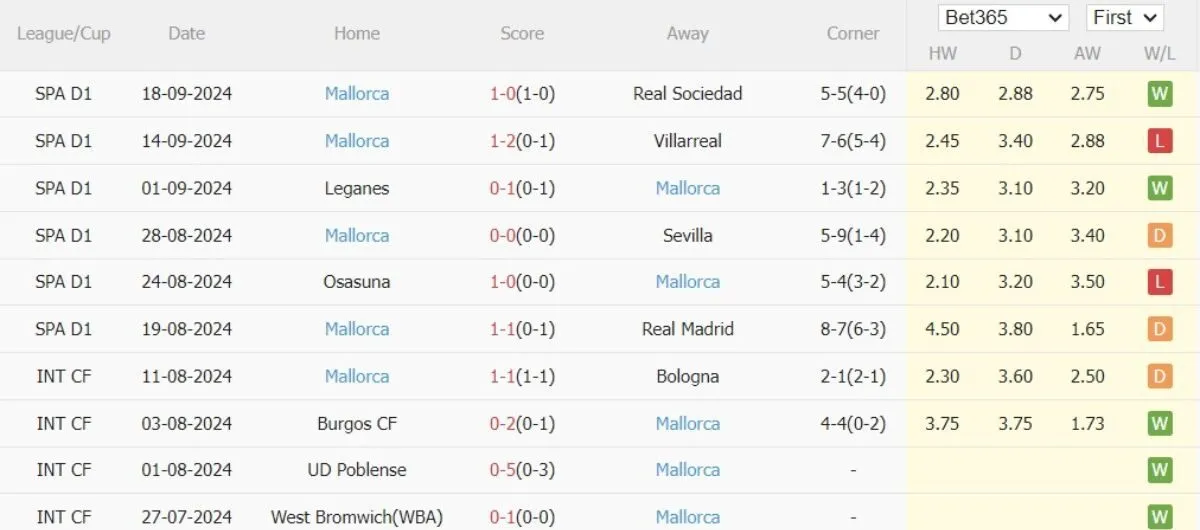Select Mallorca in the 18-09-2024 row
The height and width of the screenshot is (530, 1200).
pyautogui.click(x=357, y=94)
